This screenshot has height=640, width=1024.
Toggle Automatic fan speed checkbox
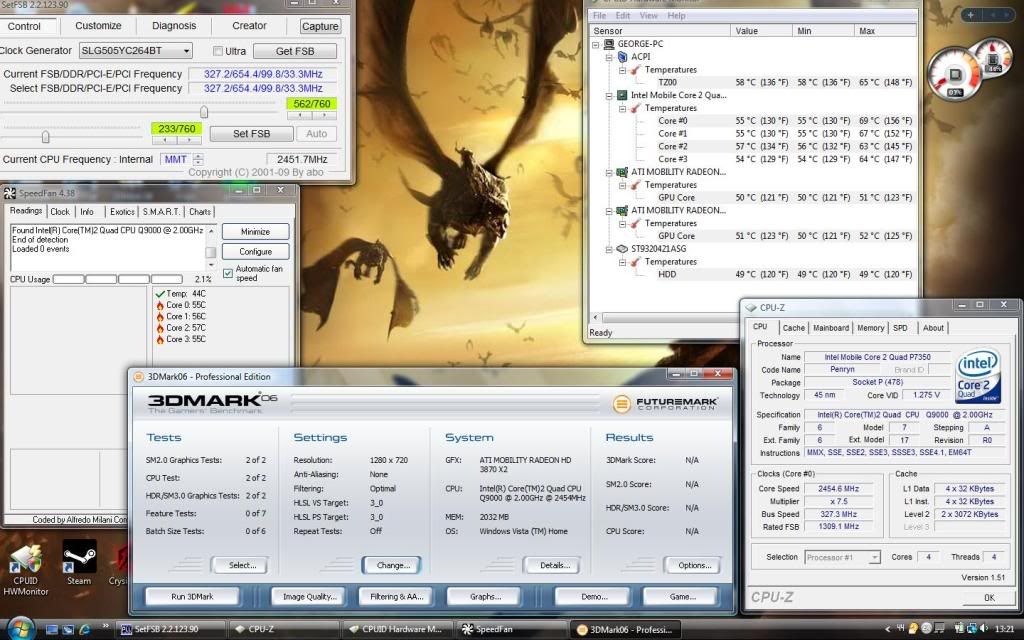[228, 273]
